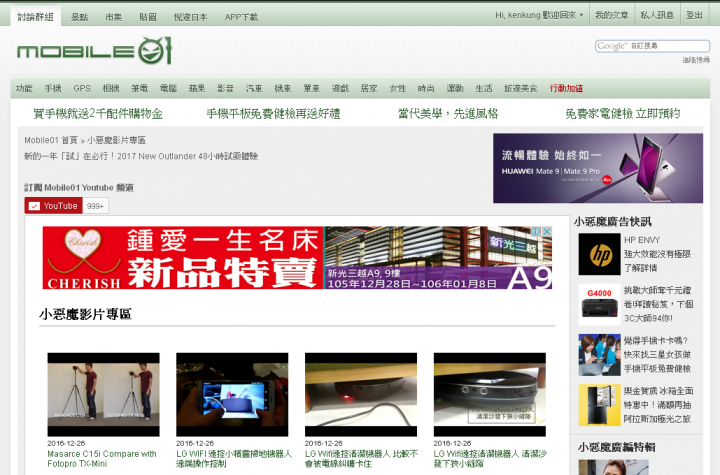Open LG WIFI phone remote video thumbnail

[232, 395]
